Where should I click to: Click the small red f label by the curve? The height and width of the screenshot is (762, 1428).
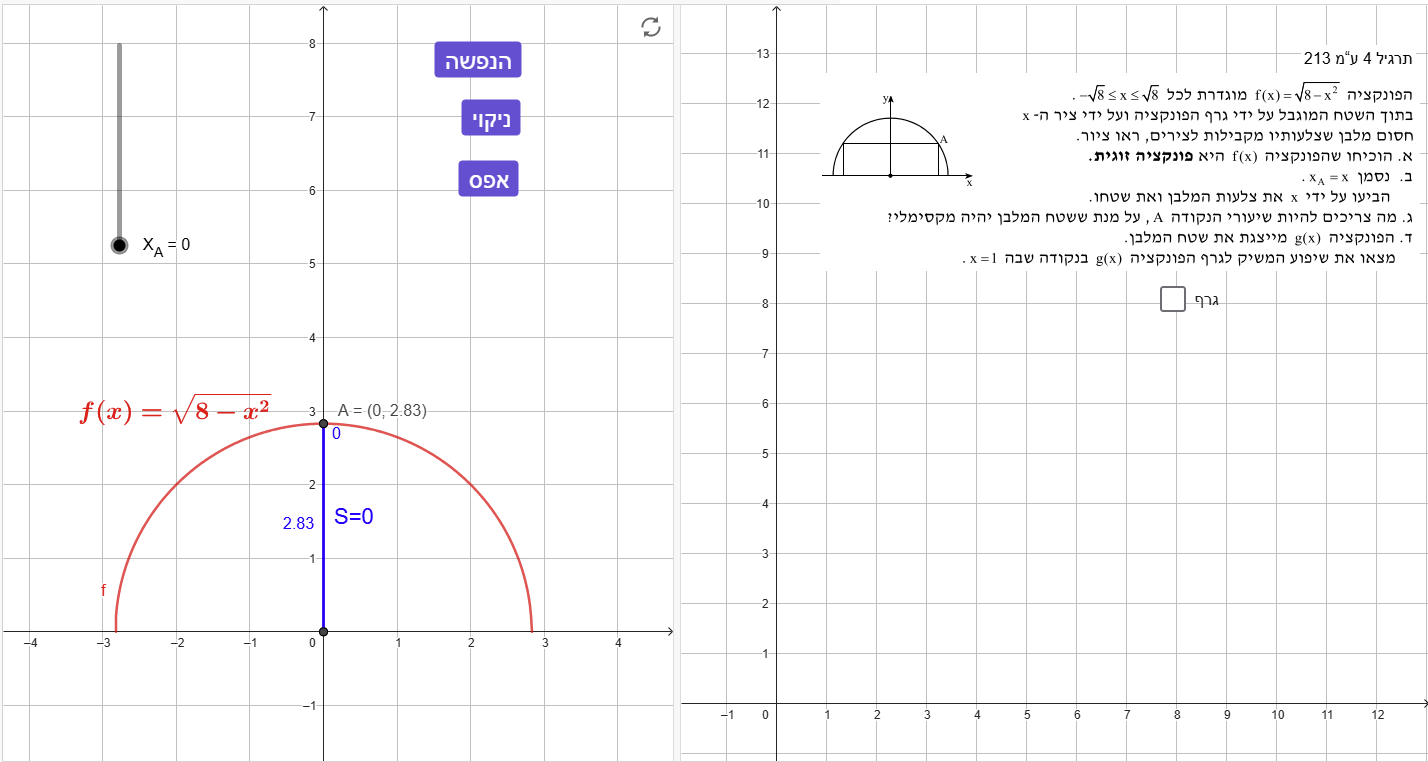point(103,591)
